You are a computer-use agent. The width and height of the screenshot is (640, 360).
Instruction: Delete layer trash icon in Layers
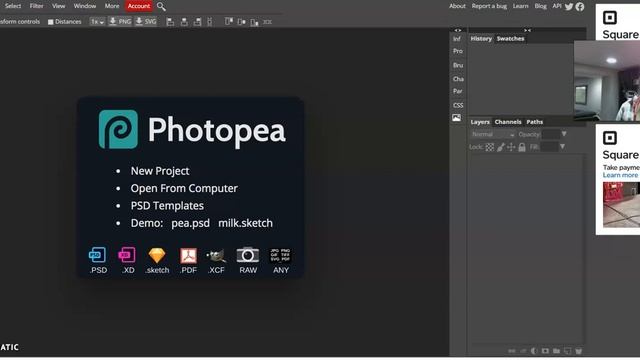click(x=578, y=351)
